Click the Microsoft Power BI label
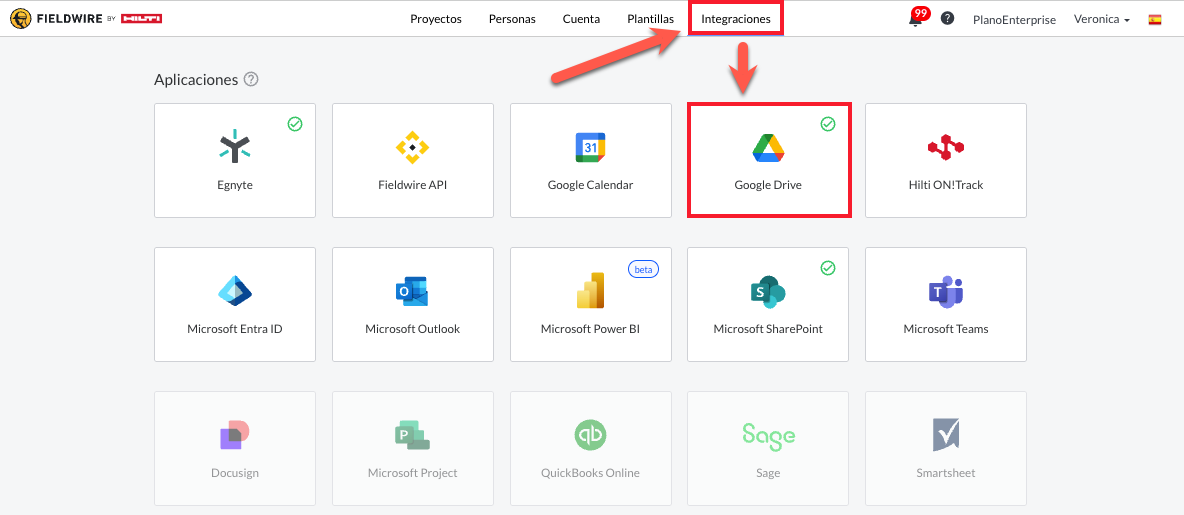 (590, 328)
